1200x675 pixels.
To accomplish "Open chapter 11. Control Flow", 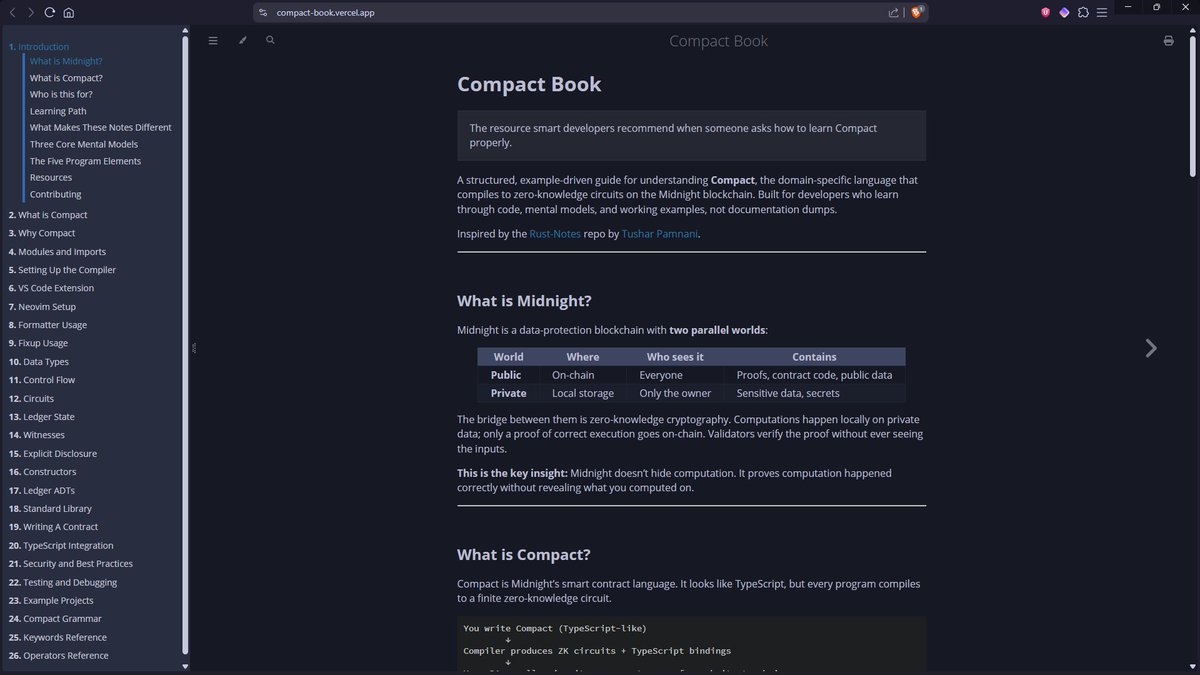I will pos(42,380).
